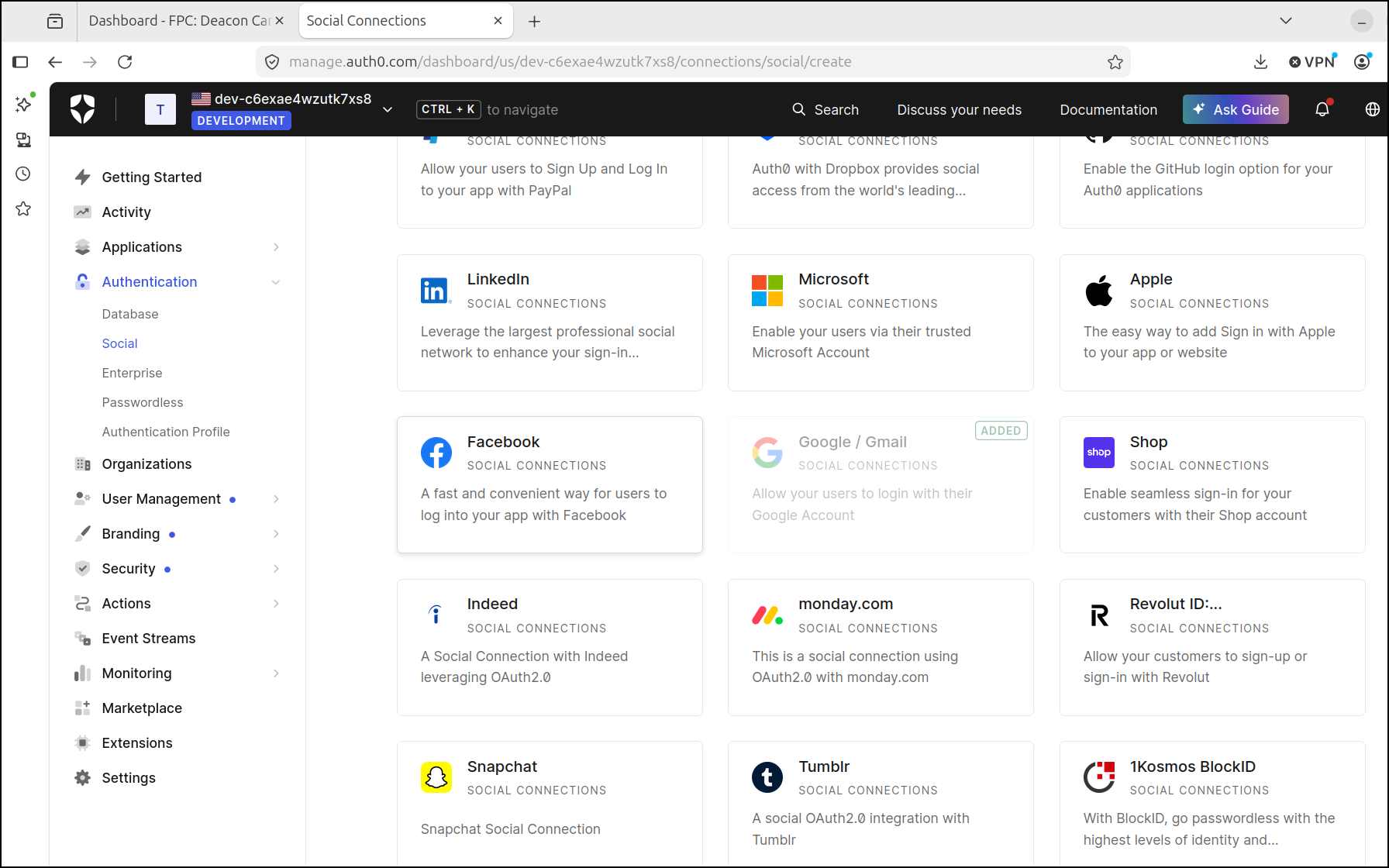Viewport: 1389px width, 868px height.
Task: Open the browser tab list dropdown arrow
Action: click(1286, 21)
